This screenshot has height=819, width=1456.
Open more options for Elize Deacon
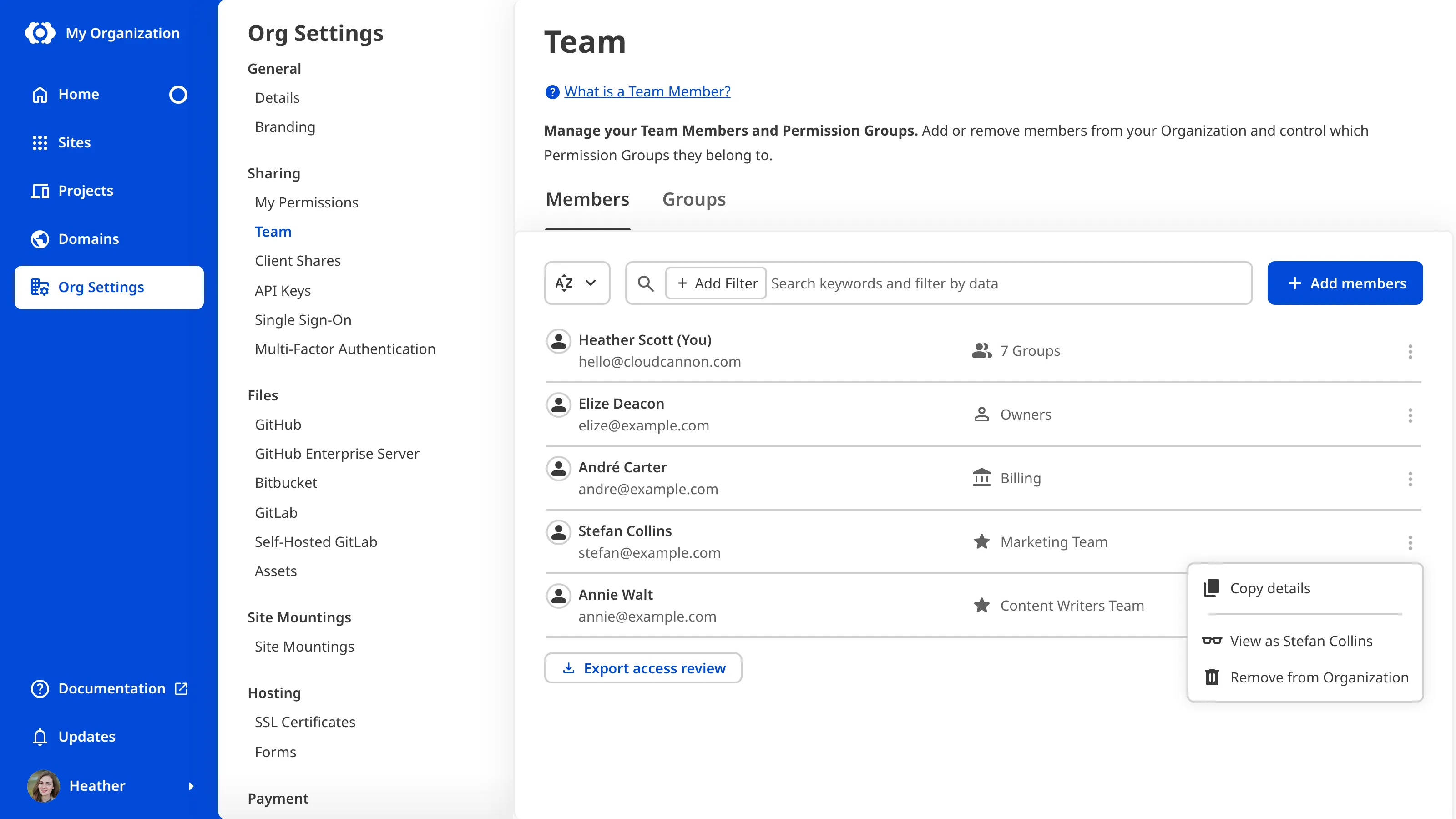pos(1410,415)
